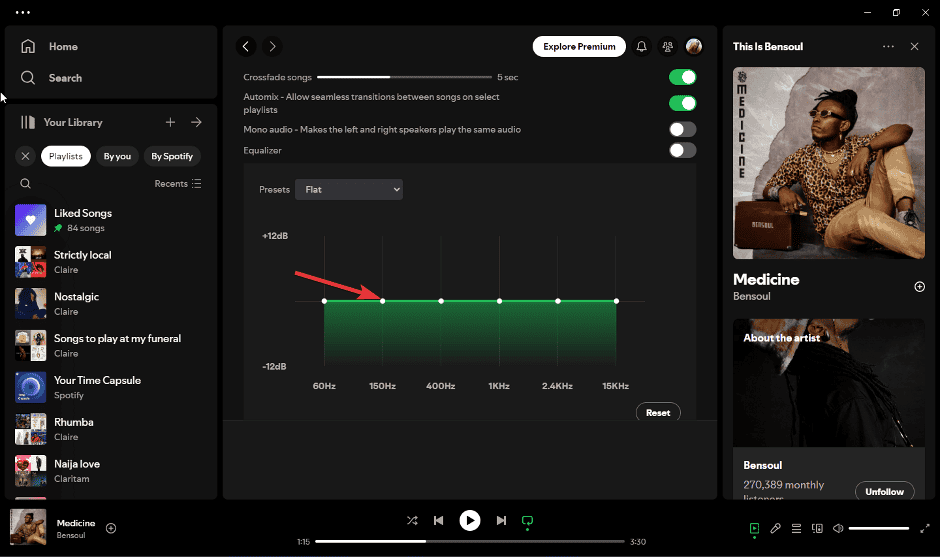Enable Mono audio toggle
Image resolution: width=940 pixels, height=557 pixels.
click(682, 130)
